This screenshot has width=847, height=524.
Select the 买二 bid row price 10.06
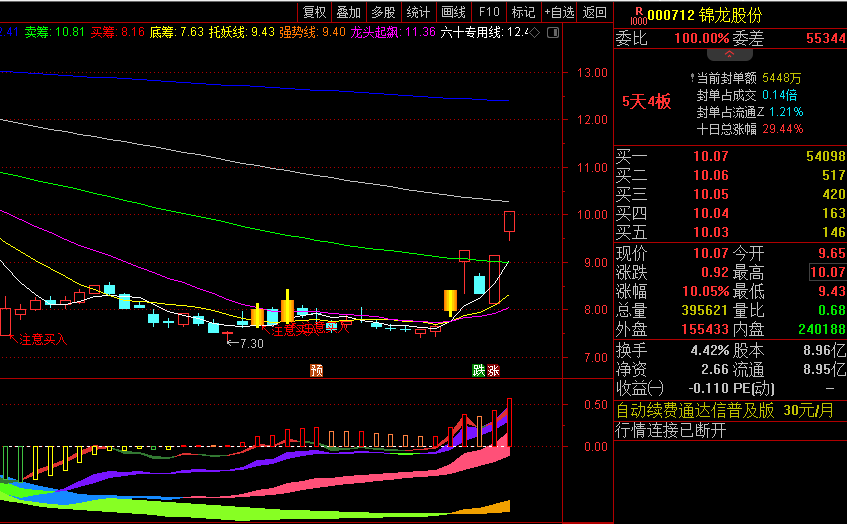(x=710, y=175)
